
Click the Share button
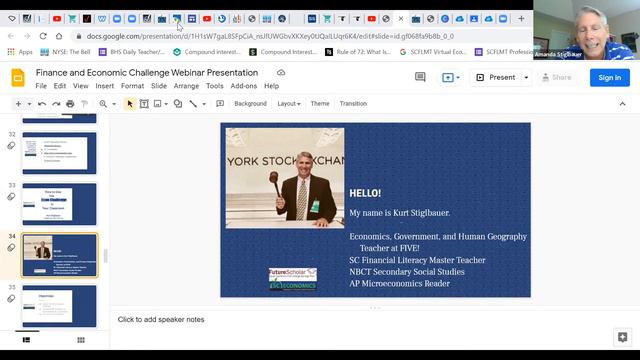(x=556, y=78)
